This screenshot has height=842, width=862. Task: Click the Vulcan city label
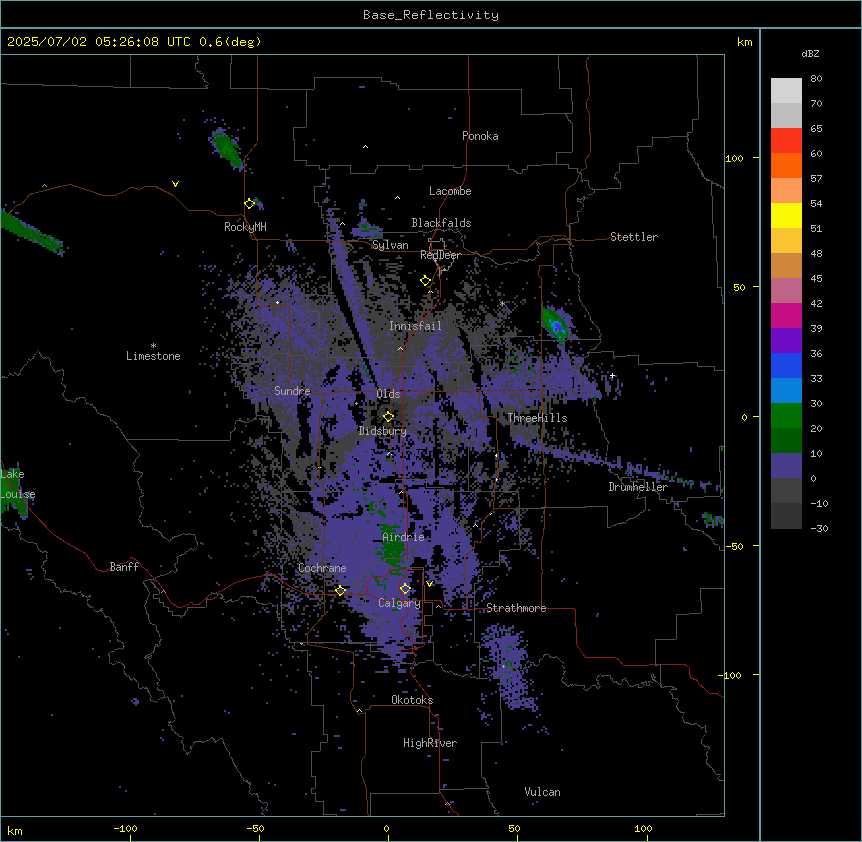tap(543, 792)
